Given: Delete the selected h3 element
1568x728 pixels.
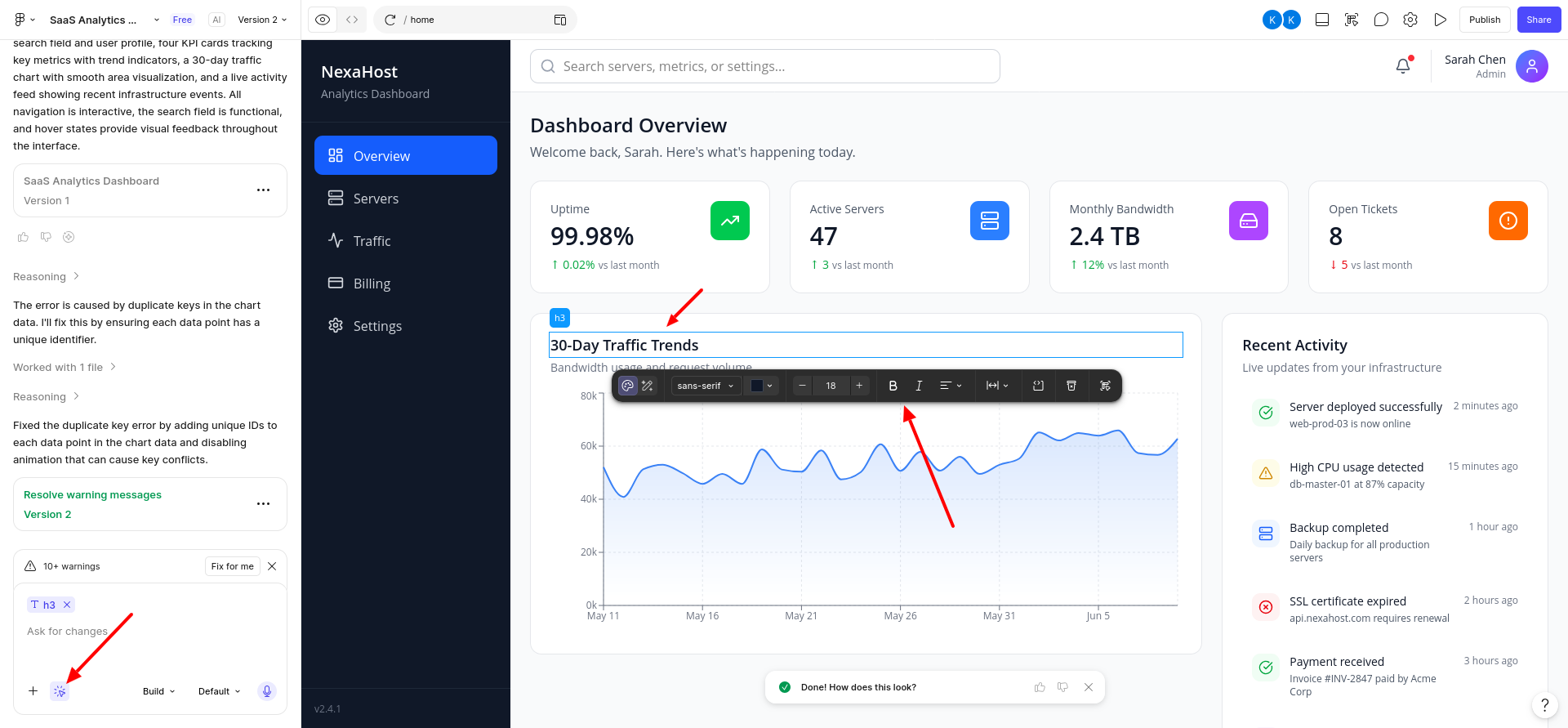Looking at the screenshot, I should click(1071, 386).
